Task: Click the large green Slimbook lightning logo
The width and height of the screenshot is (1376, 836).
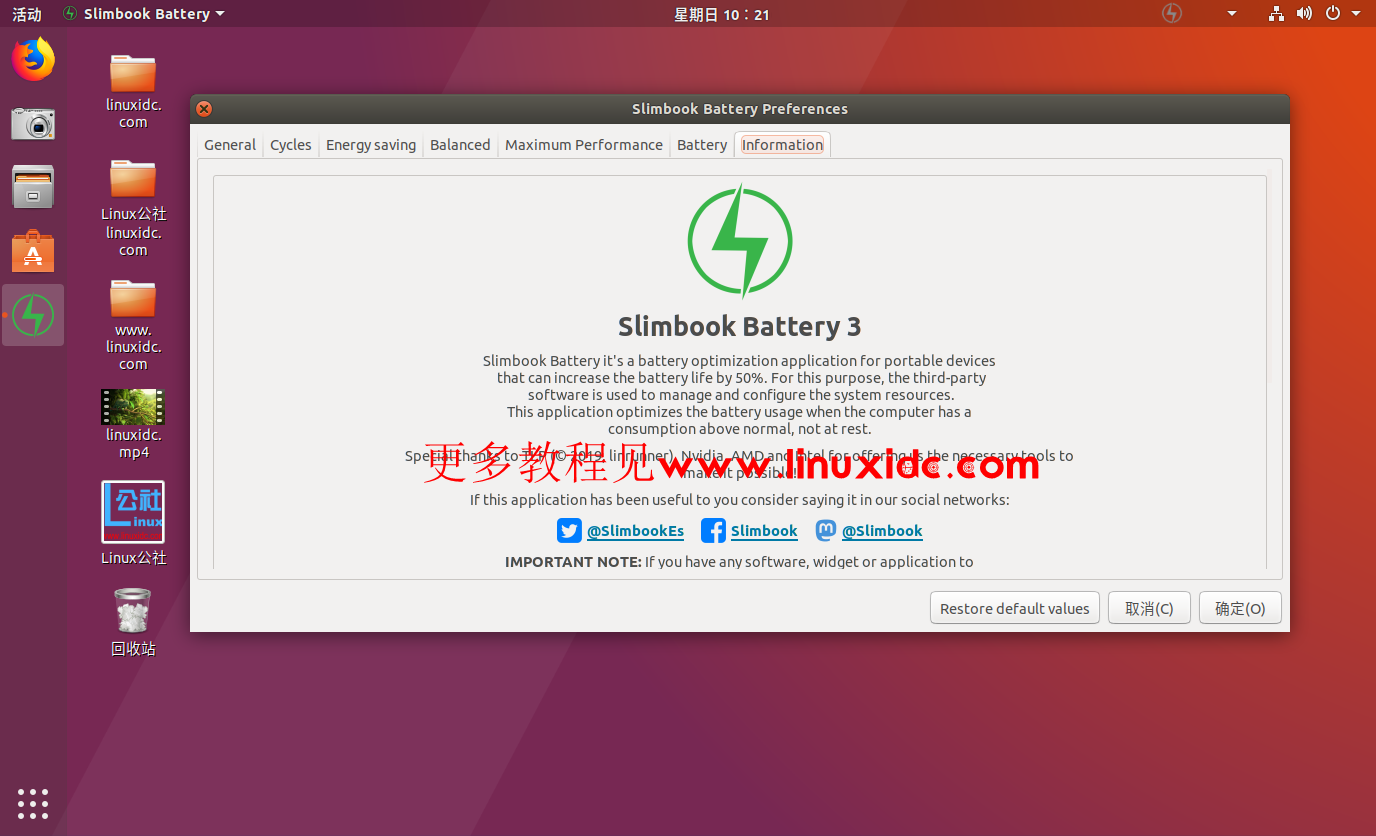Action: (740, 240)
